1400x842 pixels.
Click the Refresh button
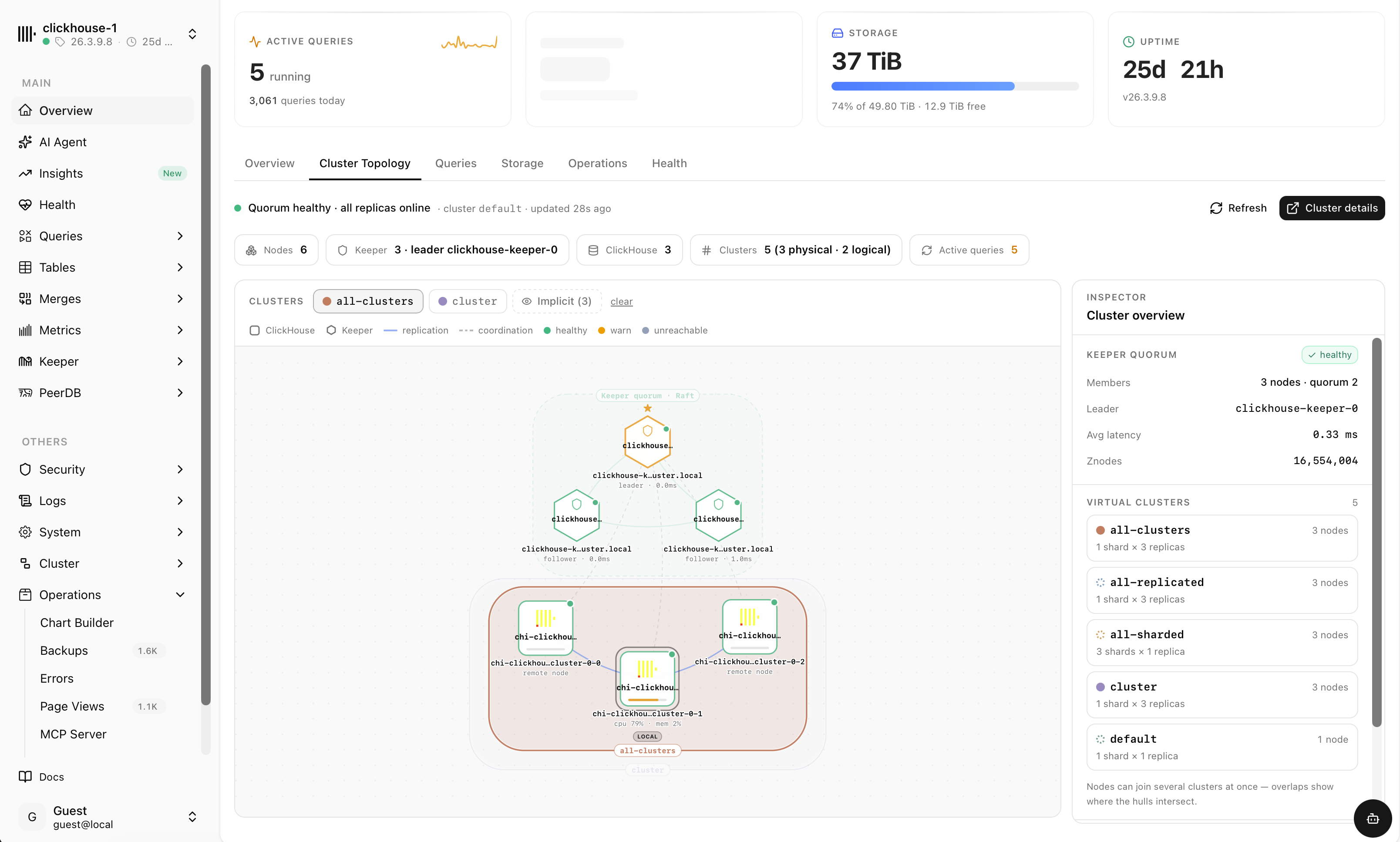pyautogui.click(x=1238, y=208)
